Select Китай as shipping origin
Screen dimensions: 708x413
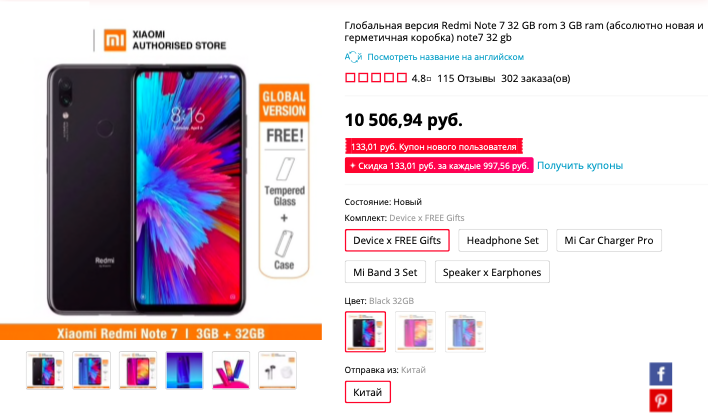368,392
